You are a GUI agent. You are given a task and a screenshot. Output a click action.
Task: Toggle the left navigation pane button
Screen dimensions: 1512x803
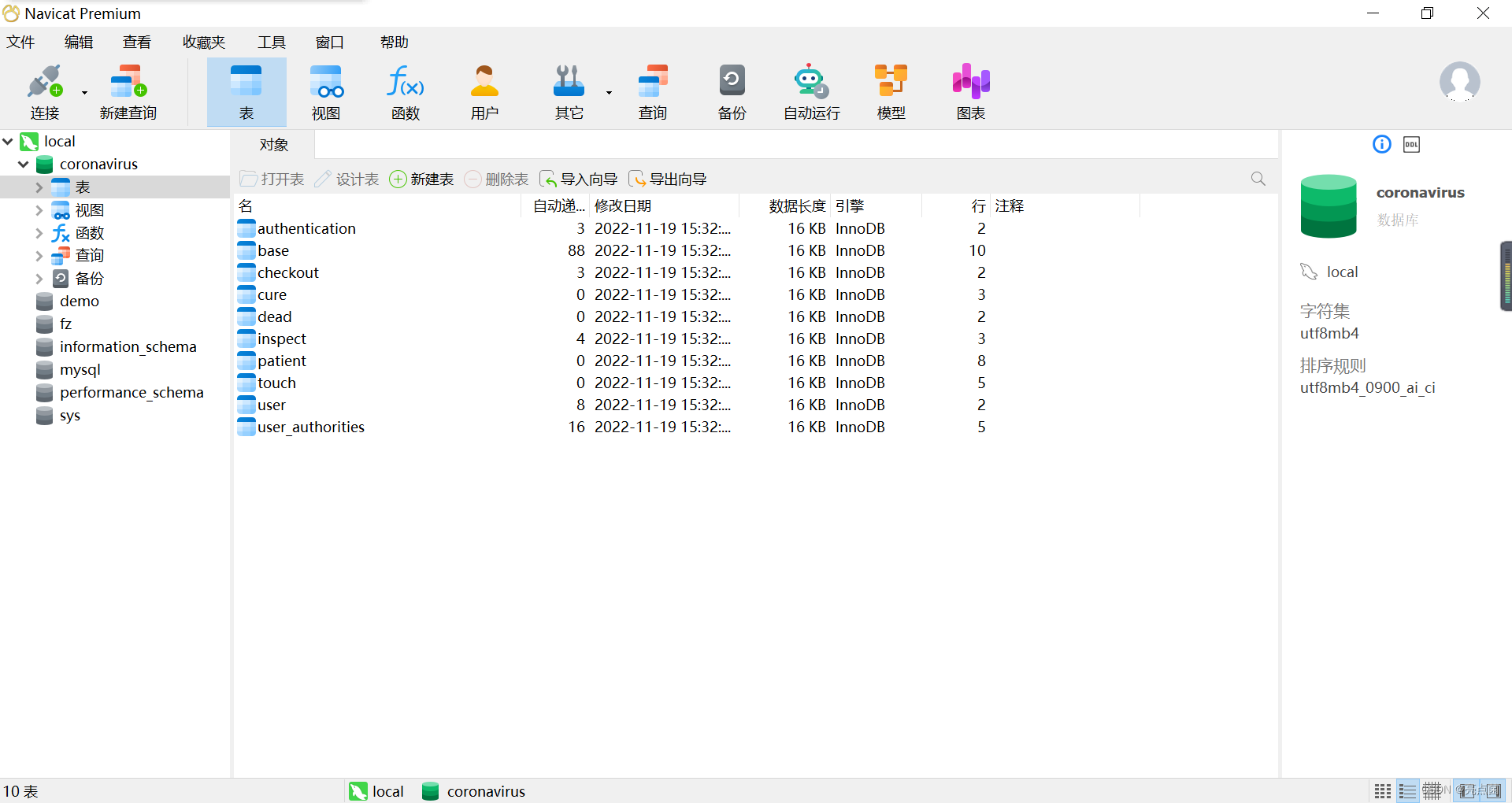pyautogui.click(x=1466, y=791)
